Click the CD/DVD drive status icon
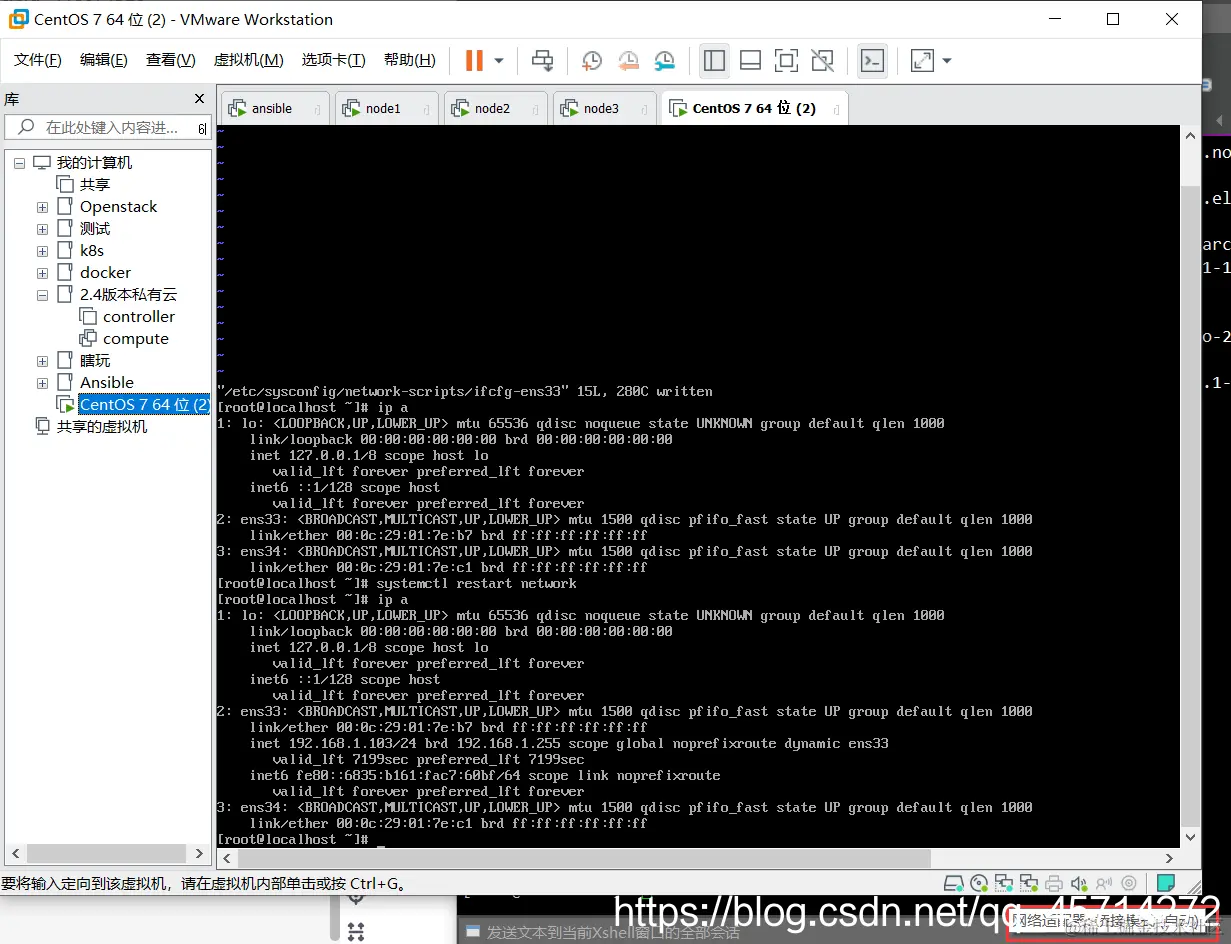 pyautogui.click(x=980, y=884)
